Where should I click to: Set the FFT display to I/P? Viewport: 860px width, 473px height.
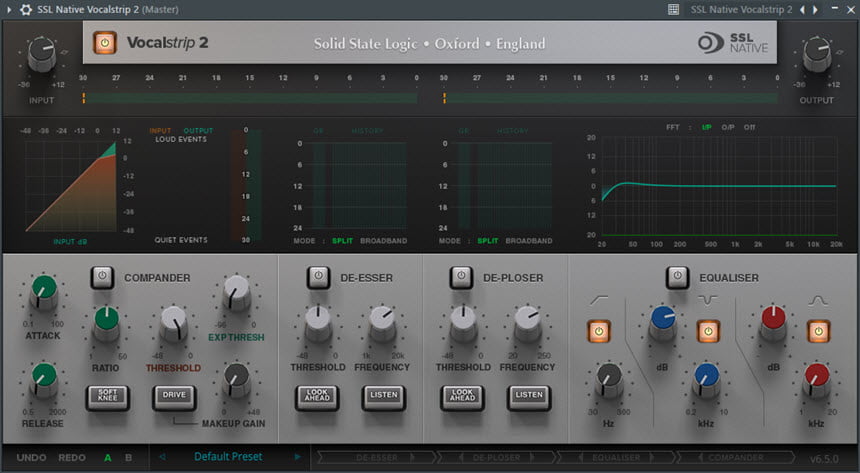tap(706, 127)
